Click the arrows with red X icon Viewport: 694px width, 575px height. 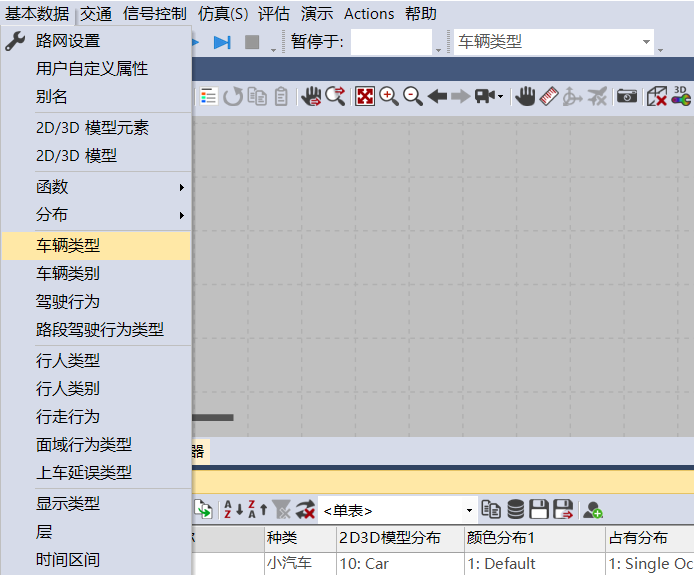point(305,510)
